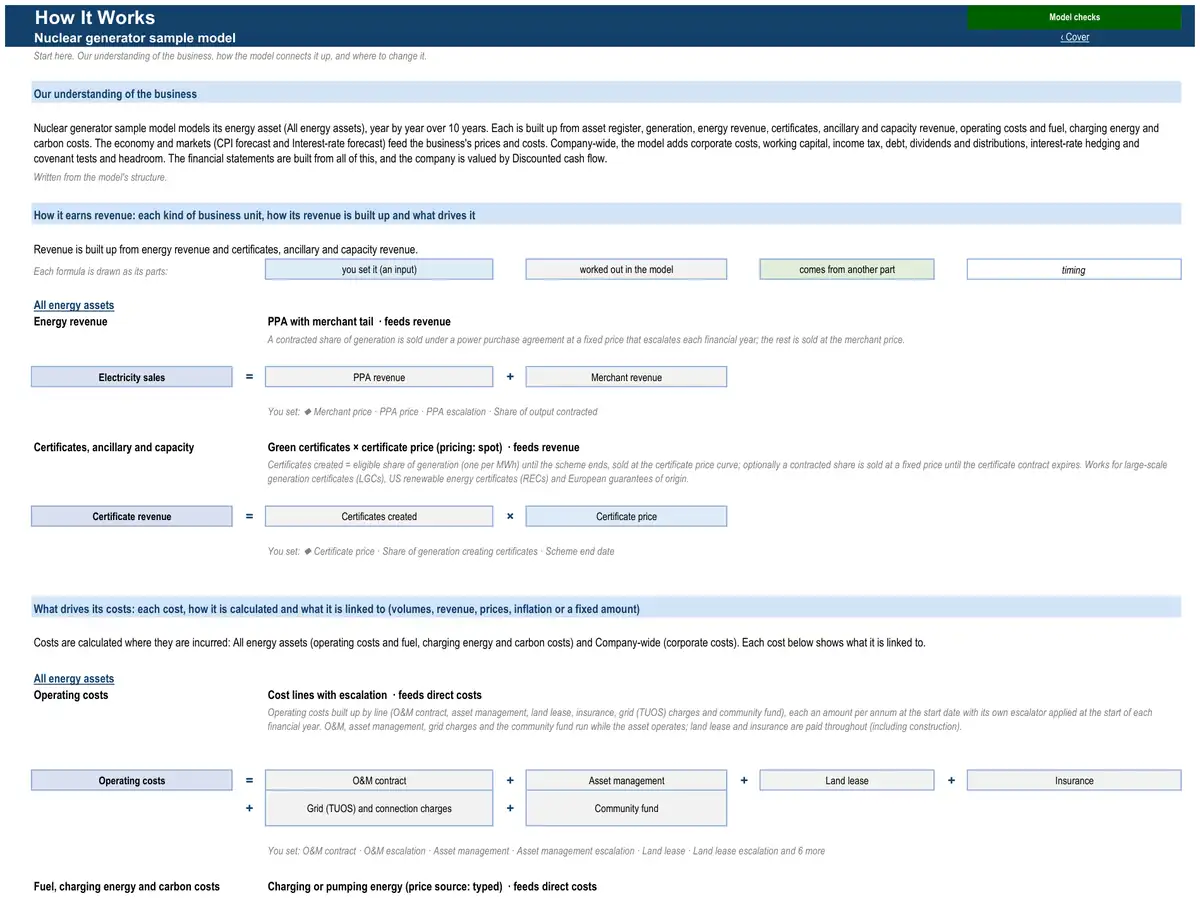
Task: Click 'Written from the model's structure.' note
Action: click(x=100, y=177)
